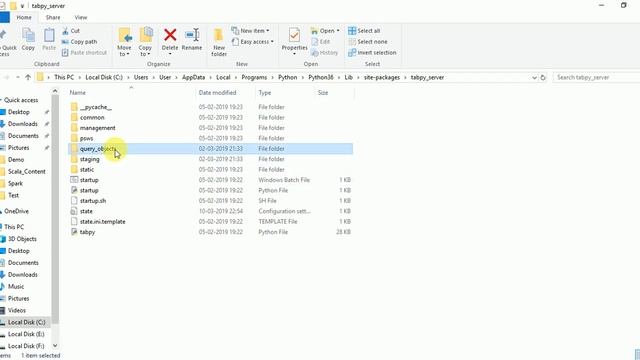Viewport: 640px width, 360px height.
Task: Navigate to Lib in address path
Action: (x=348, y=77)
